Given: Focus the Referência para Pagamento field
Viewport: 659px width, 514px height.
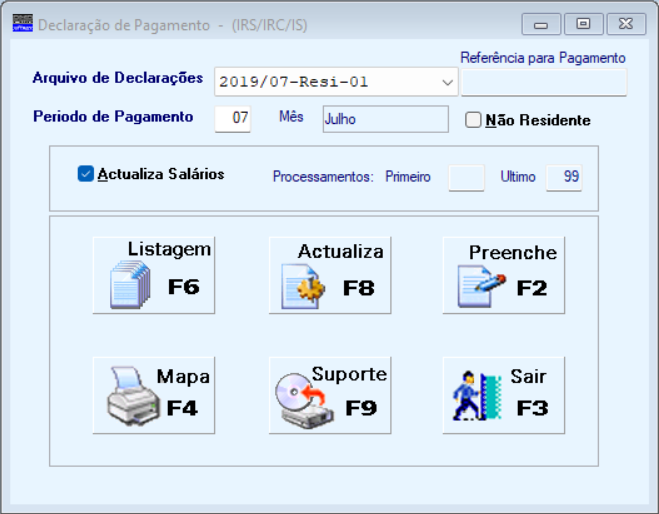Looking at the screenshot, I should pyautogui.click(x=544, y=82).
